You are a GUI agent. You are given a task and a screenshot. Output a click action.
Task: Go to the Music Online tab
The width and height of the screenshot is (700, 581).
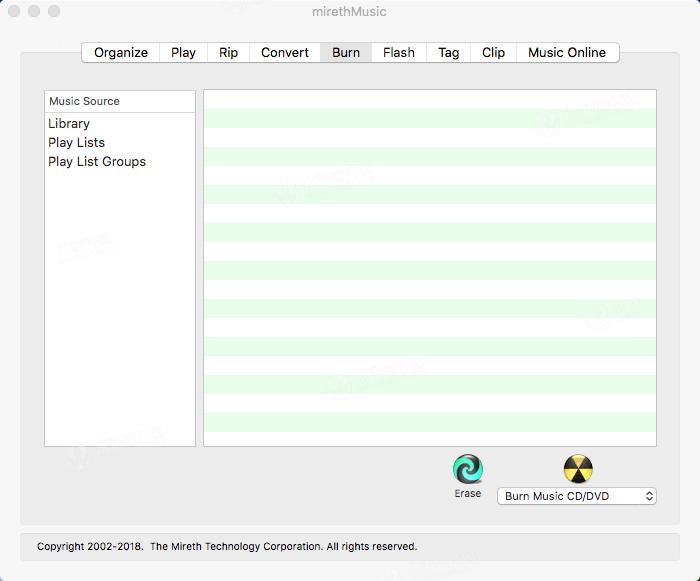(567, 53)
